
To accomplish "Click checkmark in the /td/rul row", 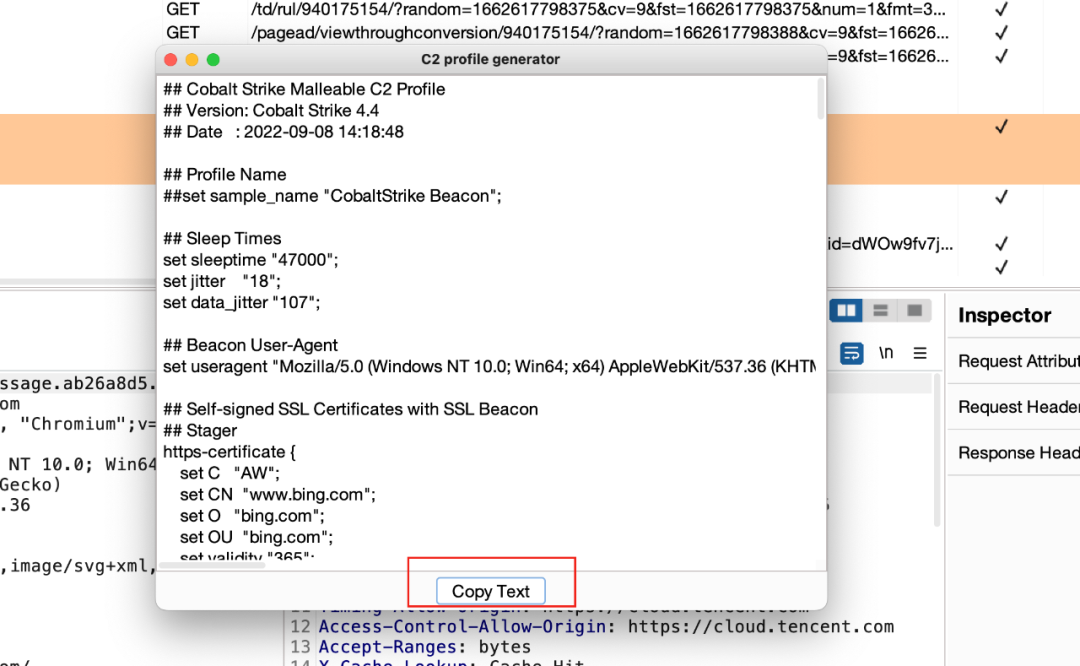I will pyautogui.click(x=1001, y=10).
